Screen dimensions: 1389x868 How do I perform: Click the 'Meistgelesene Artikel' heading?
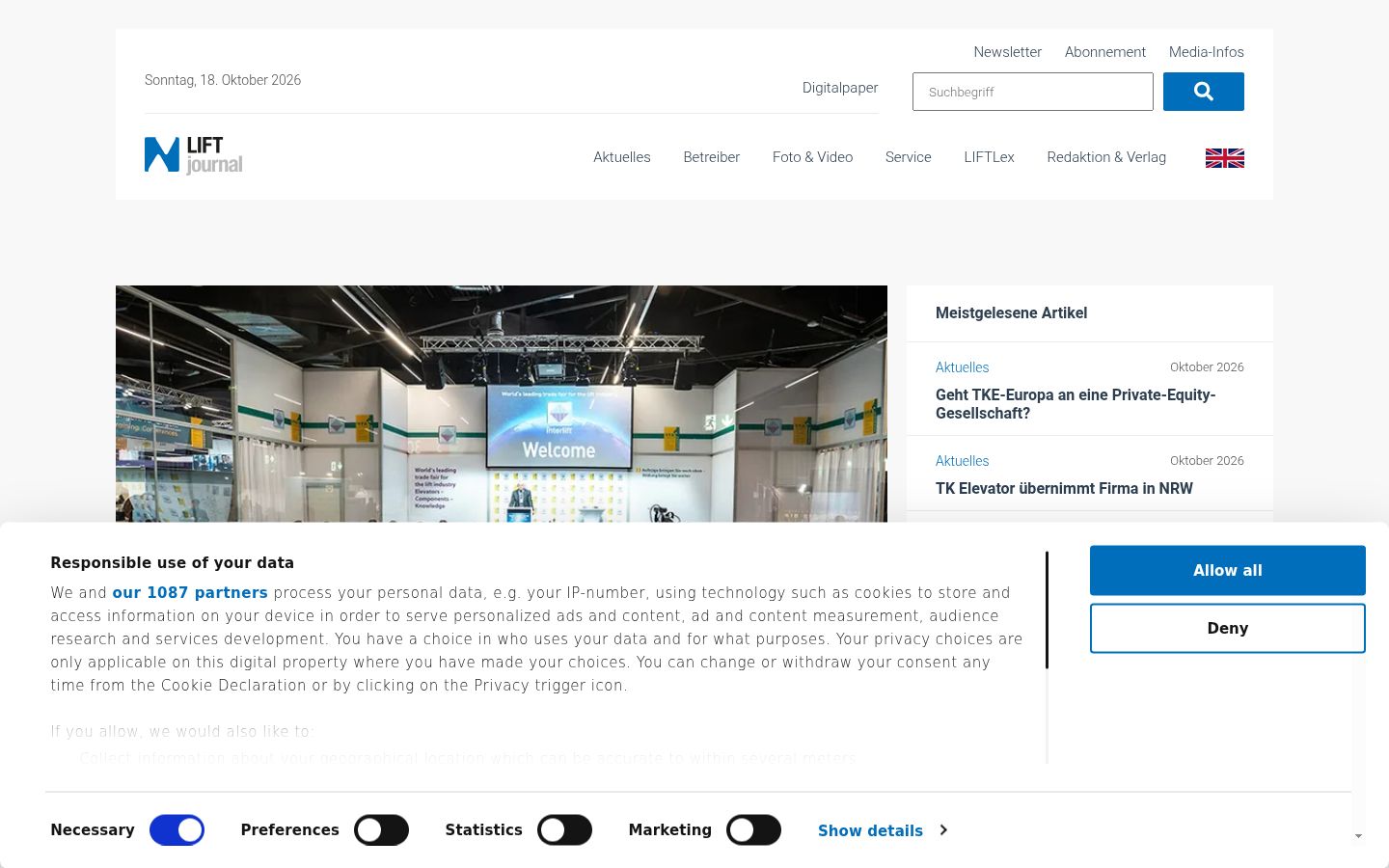click(x=1011, y=312)
